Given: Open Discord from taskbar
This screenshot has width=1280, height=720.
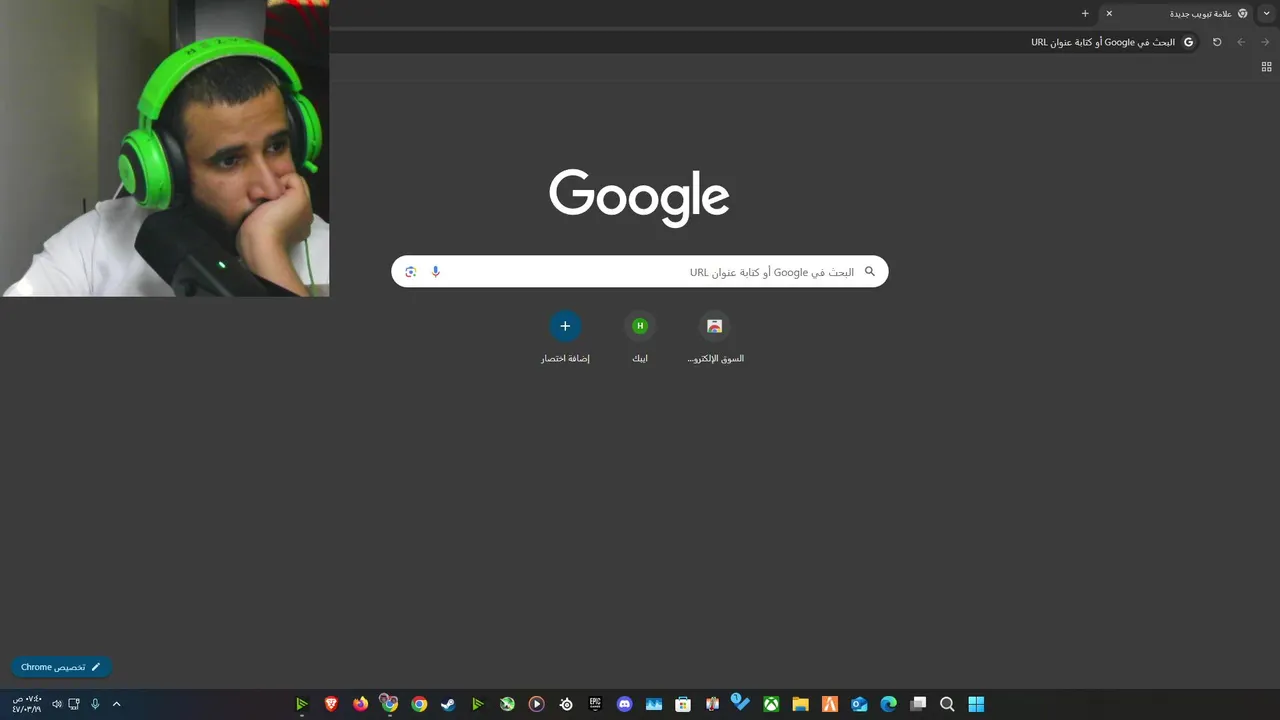Looking at the screenshot, I should click(x=625, y=704).
